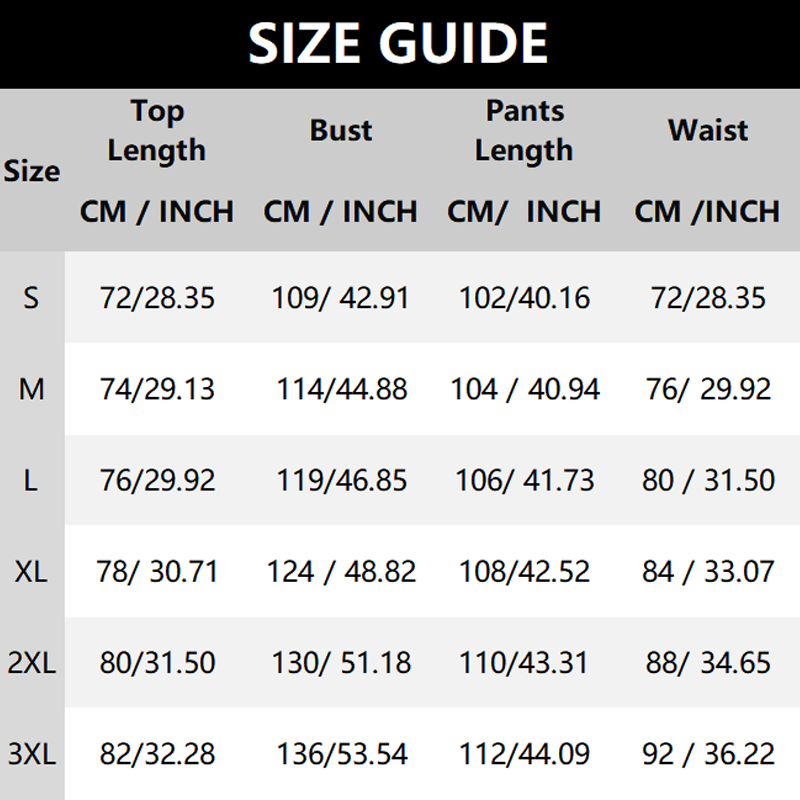Select the L size row label
The width and height of the screenshot is (800, 800).
pyautogui.click(x=32, y=480)
